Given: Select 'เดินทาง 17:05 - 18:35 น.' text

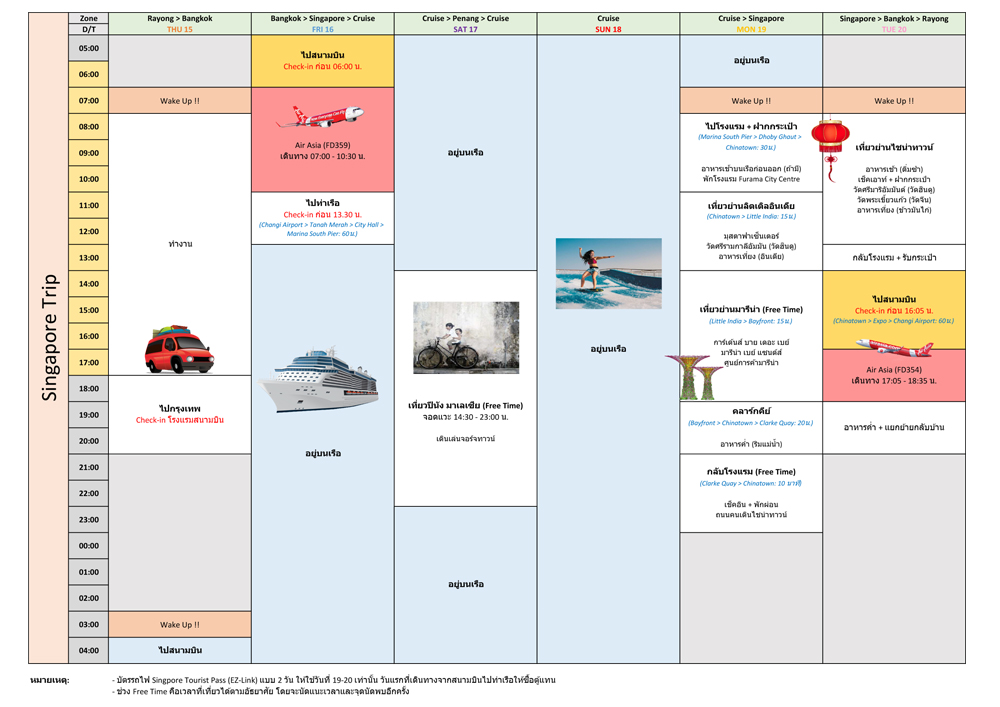Looking at the screenshot, I should click(x=894, y=381).
